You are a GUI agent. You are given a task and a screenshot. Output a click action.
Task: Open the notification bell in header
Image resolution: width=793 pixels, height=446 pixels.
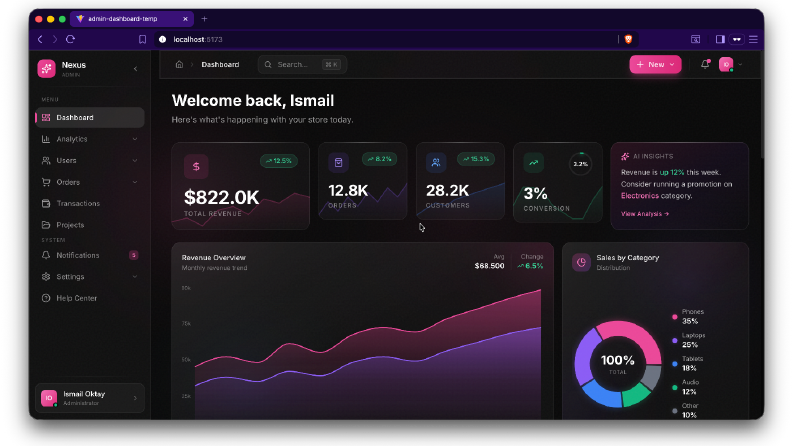coord(705,64)
